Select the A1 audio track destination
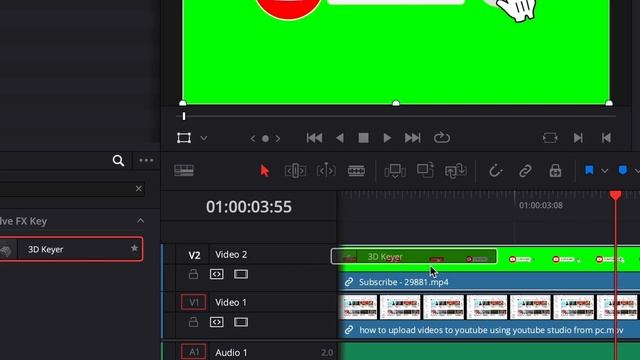Screen dimensions: 640x360 click(x=193, y=352)
